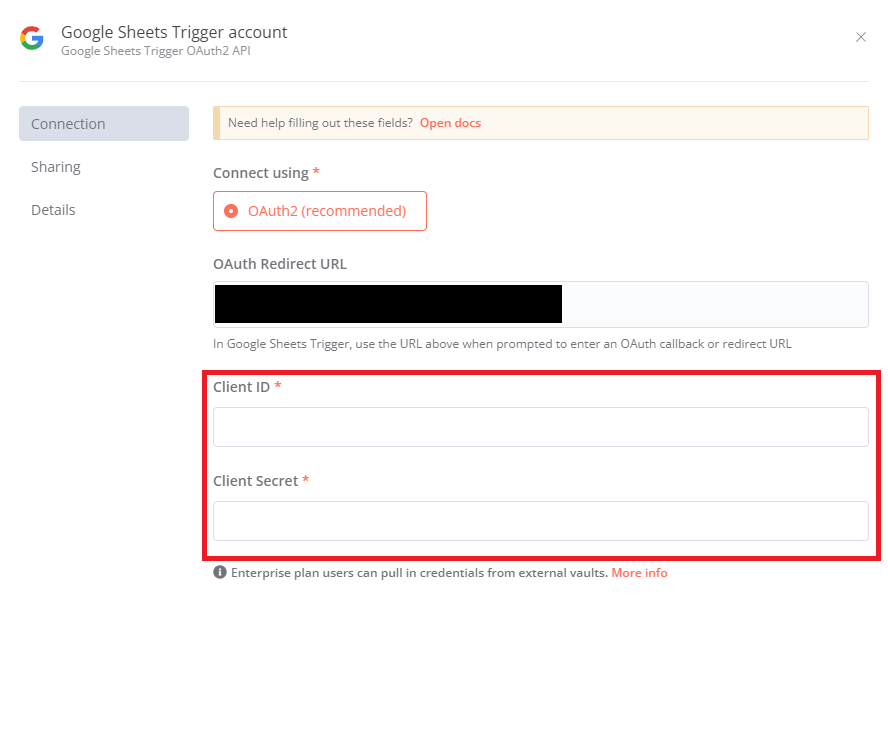The image size is (888, 748).
Task: Click the Google Sheets Trigger OAuth2 API subtitle
Action: 156,51
